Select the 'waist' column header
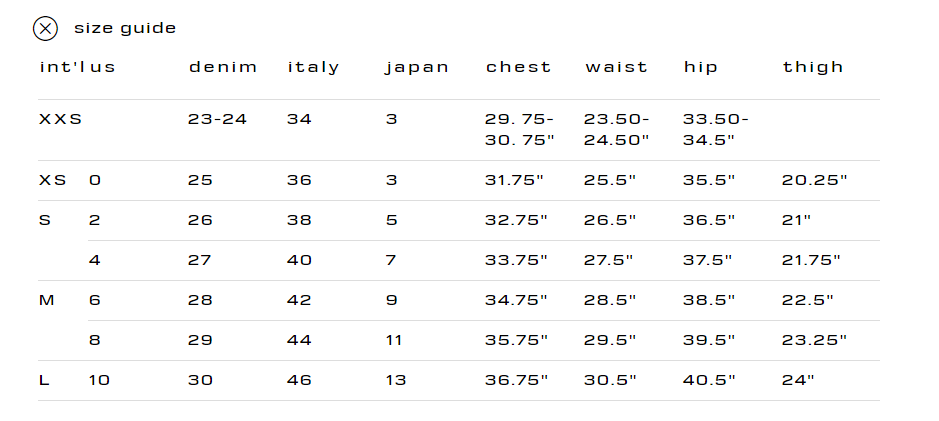The image size is (939, 421). click(616, 68)
